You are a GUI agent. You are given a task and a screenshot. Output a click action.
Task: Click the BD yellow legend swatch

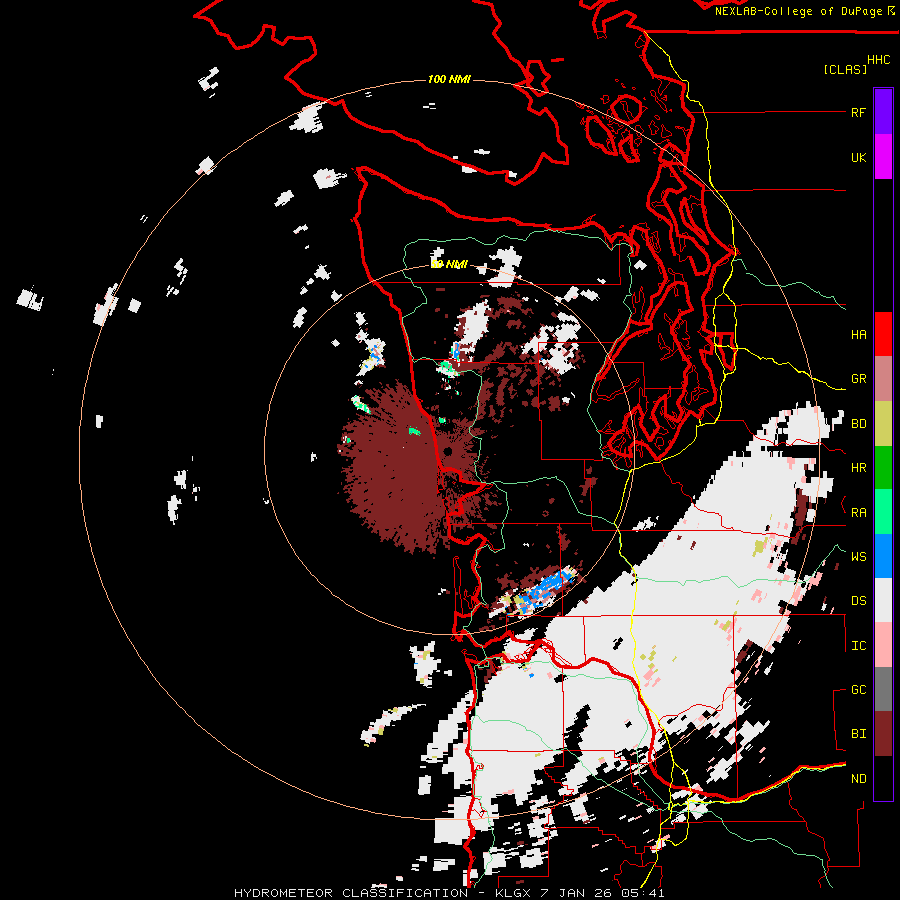coord(883,424)
